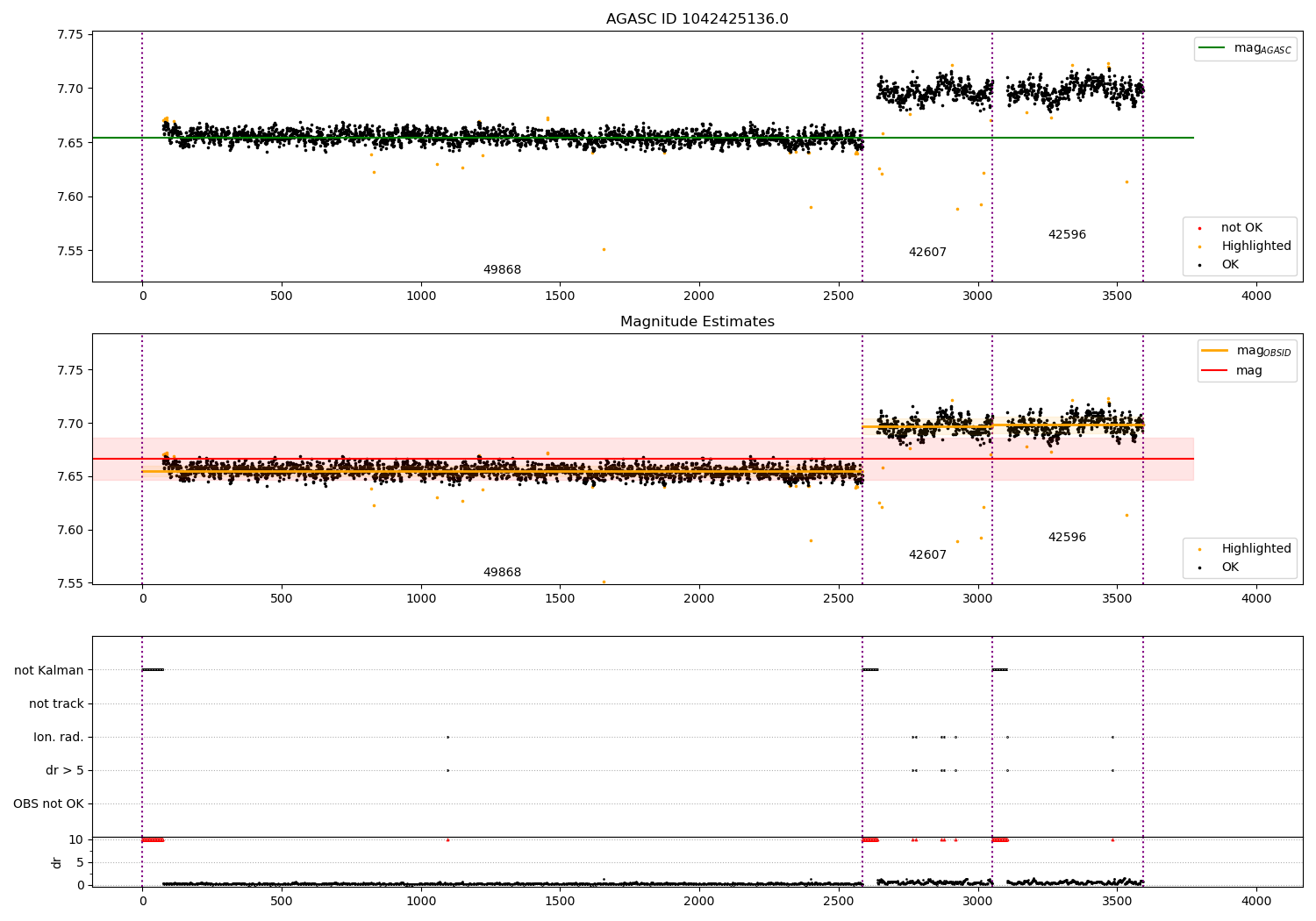Click the 42596 label in middle plot
Screen dimensions: 1316x921
(1067, 538)
